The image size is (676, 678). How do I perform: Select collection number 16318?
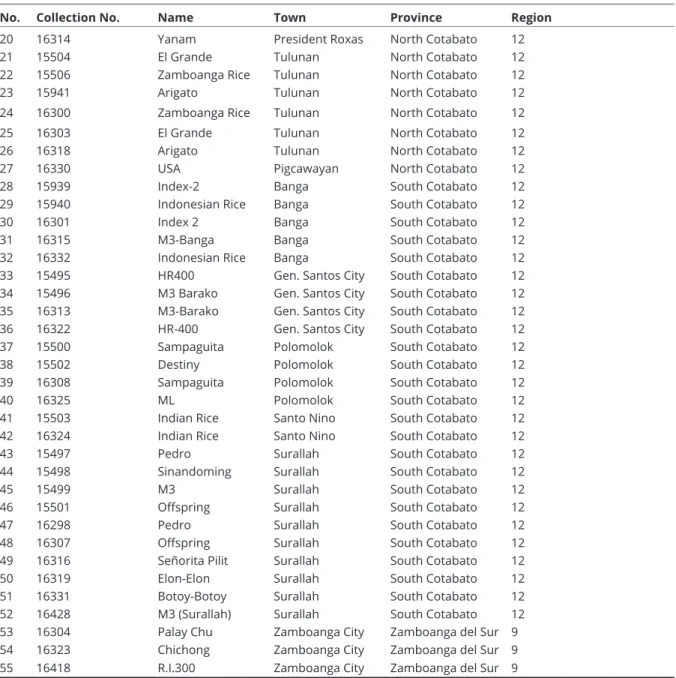(x=53, y=150)
